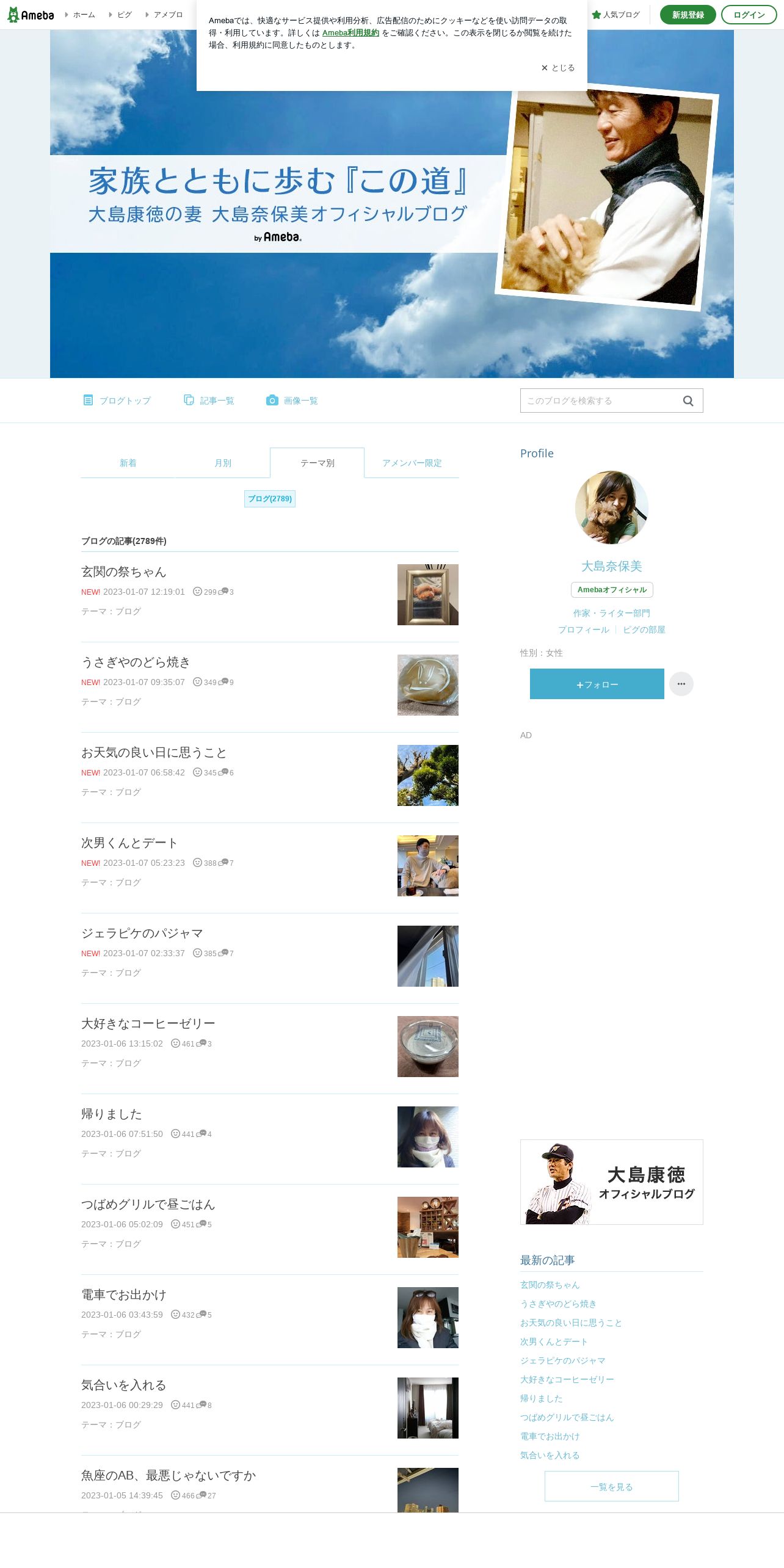Image resolution: width=784 pixels, height=1568 pixels.
Task: Click the Amebaオフィシャル badge
Action: [x=612, y=590]
